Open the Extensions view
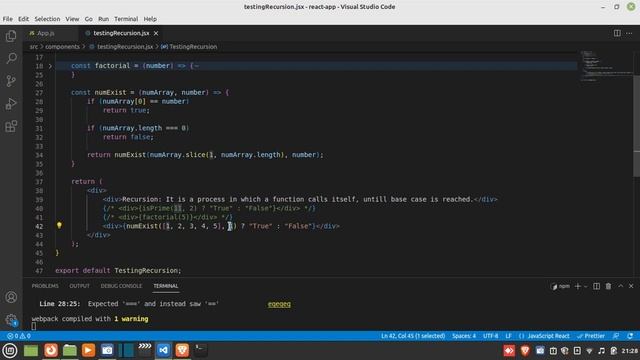The image size is (640, 360). click(11, 126)
